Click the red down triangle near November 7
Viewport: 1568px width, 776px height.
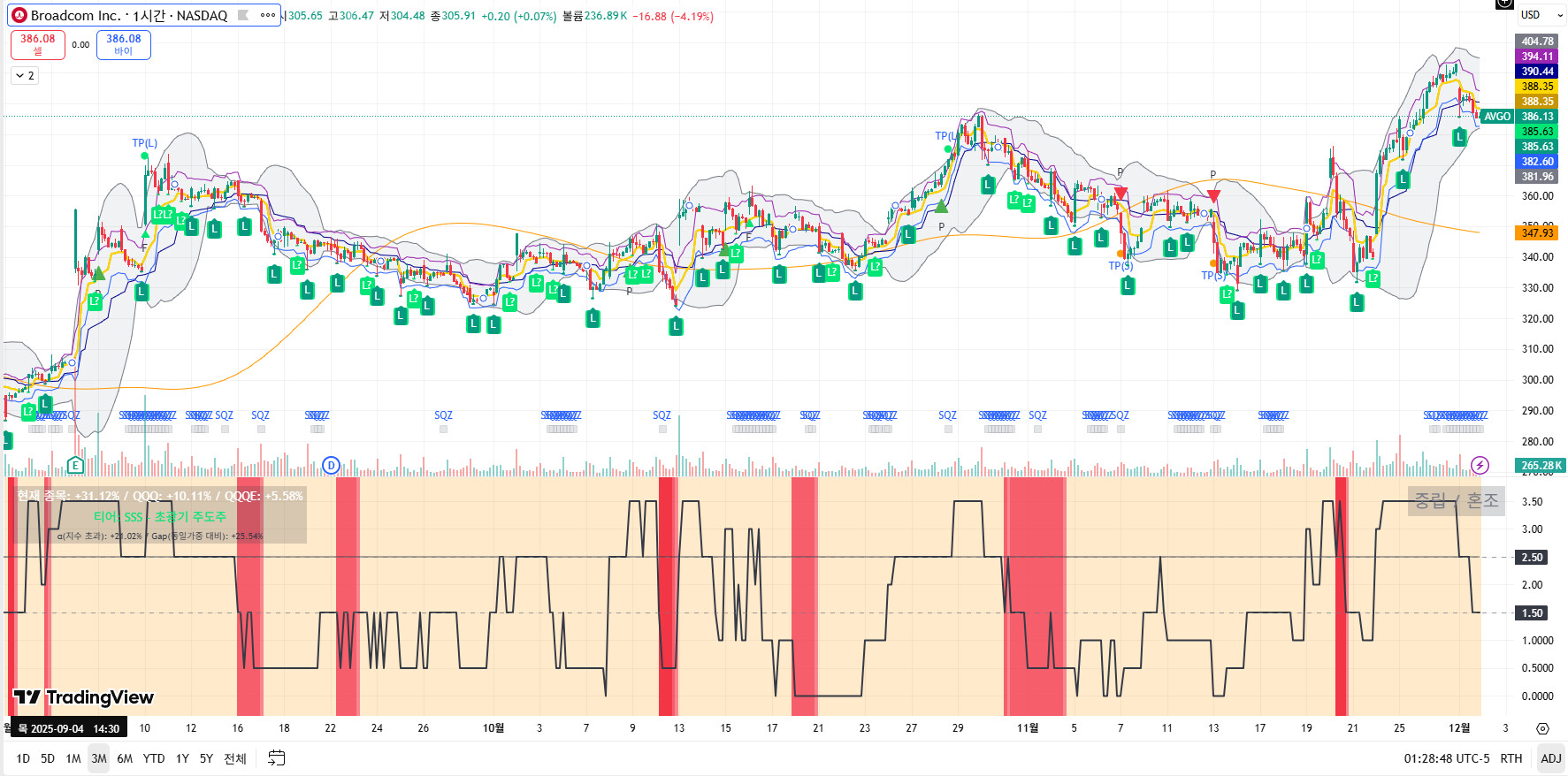pos(1121,193)
